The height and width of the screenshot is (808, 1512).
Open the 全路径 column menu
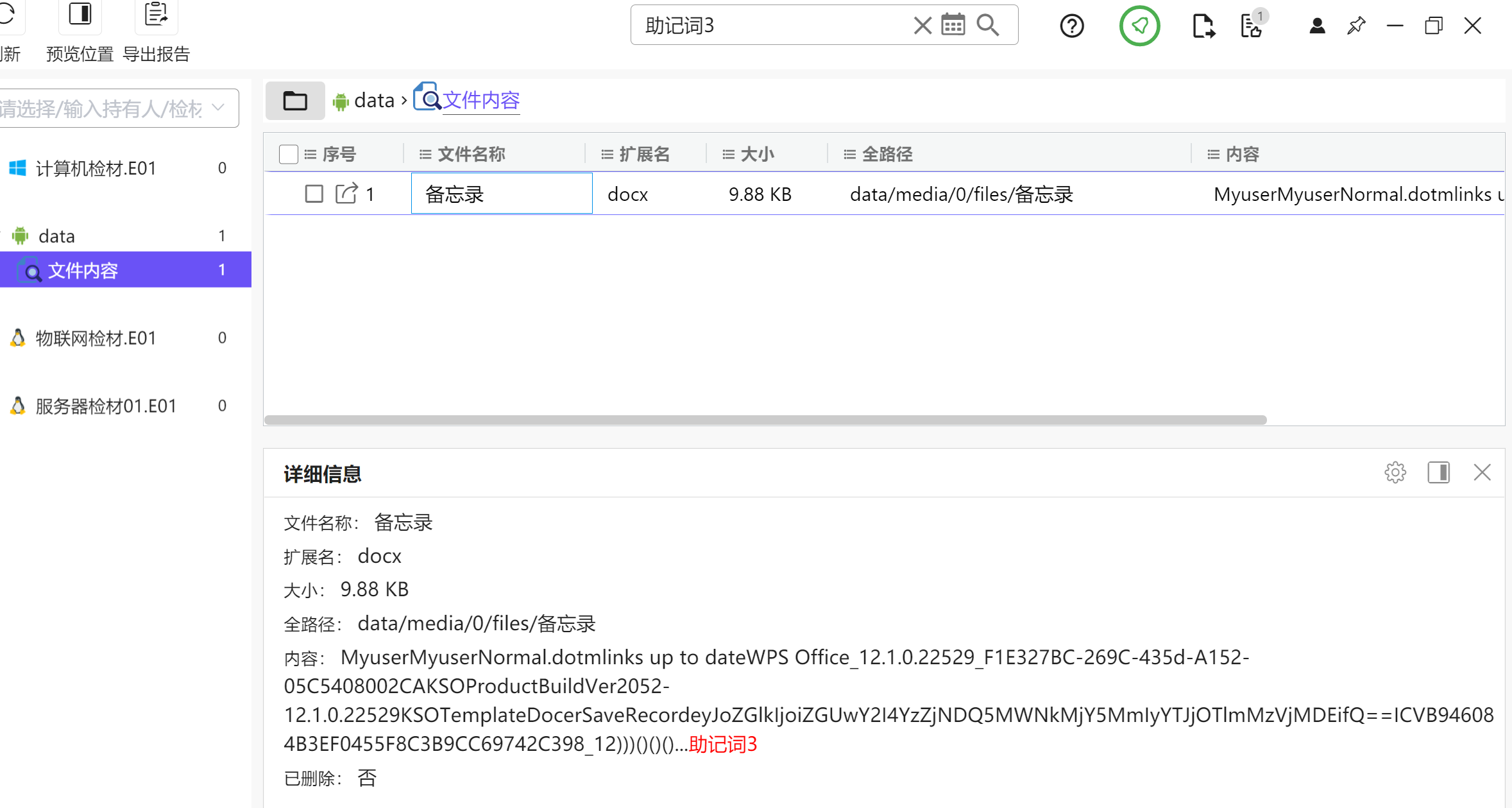pos(849,155)
